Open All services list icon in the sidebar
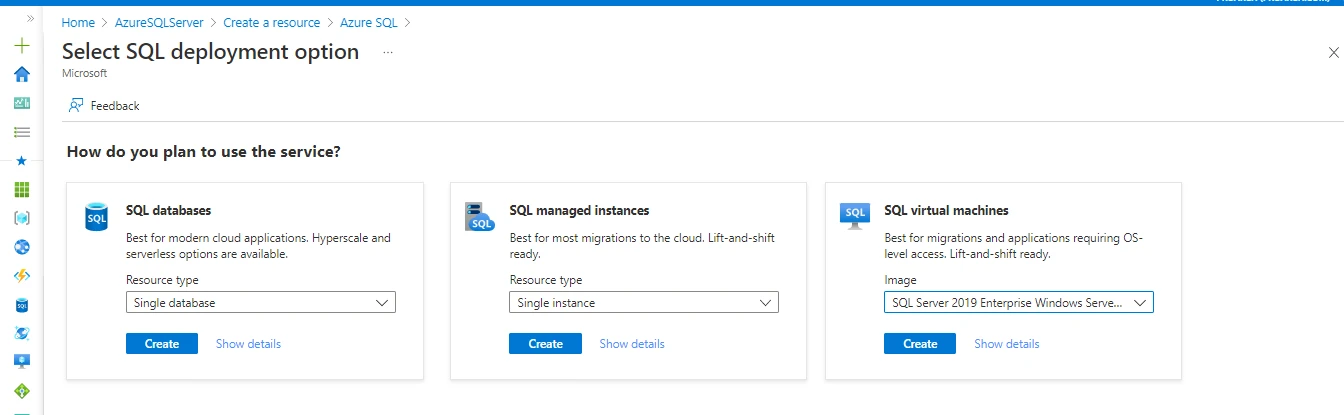The width and height of the screenshot is (1344, 415). pyautogui.click(x=22, y=131)
